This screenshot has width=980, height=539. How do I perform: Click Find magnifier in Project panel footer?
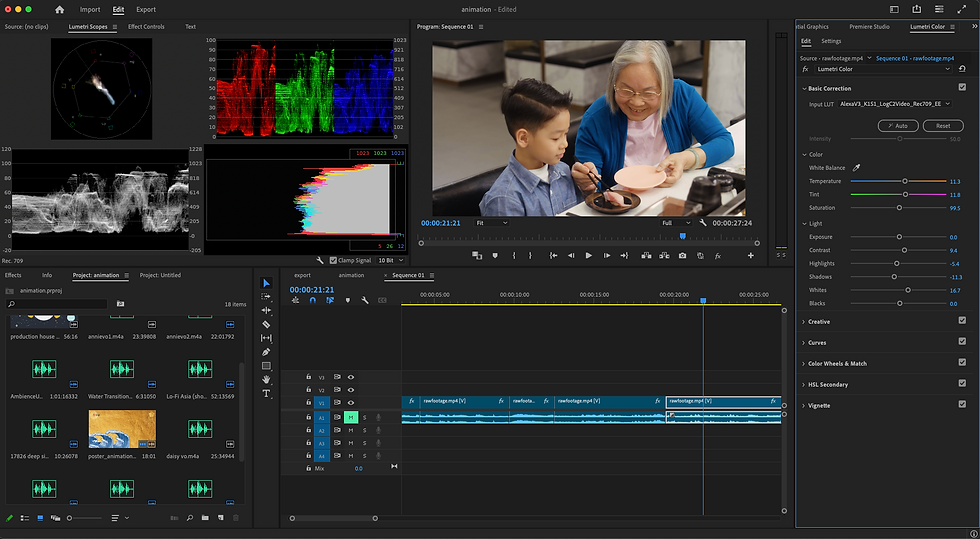pyautogui.click(x=189, y=518)
